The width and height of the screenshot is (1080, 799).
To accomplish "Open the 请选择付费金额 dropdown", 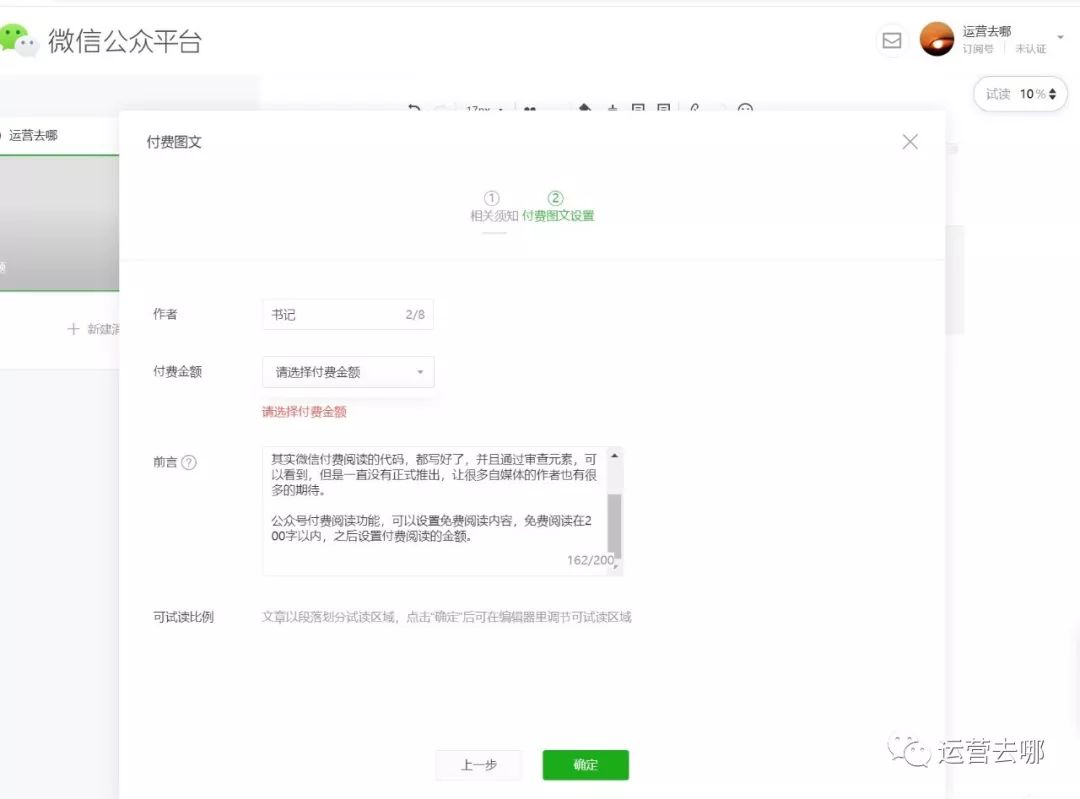I will pos(348,372).
